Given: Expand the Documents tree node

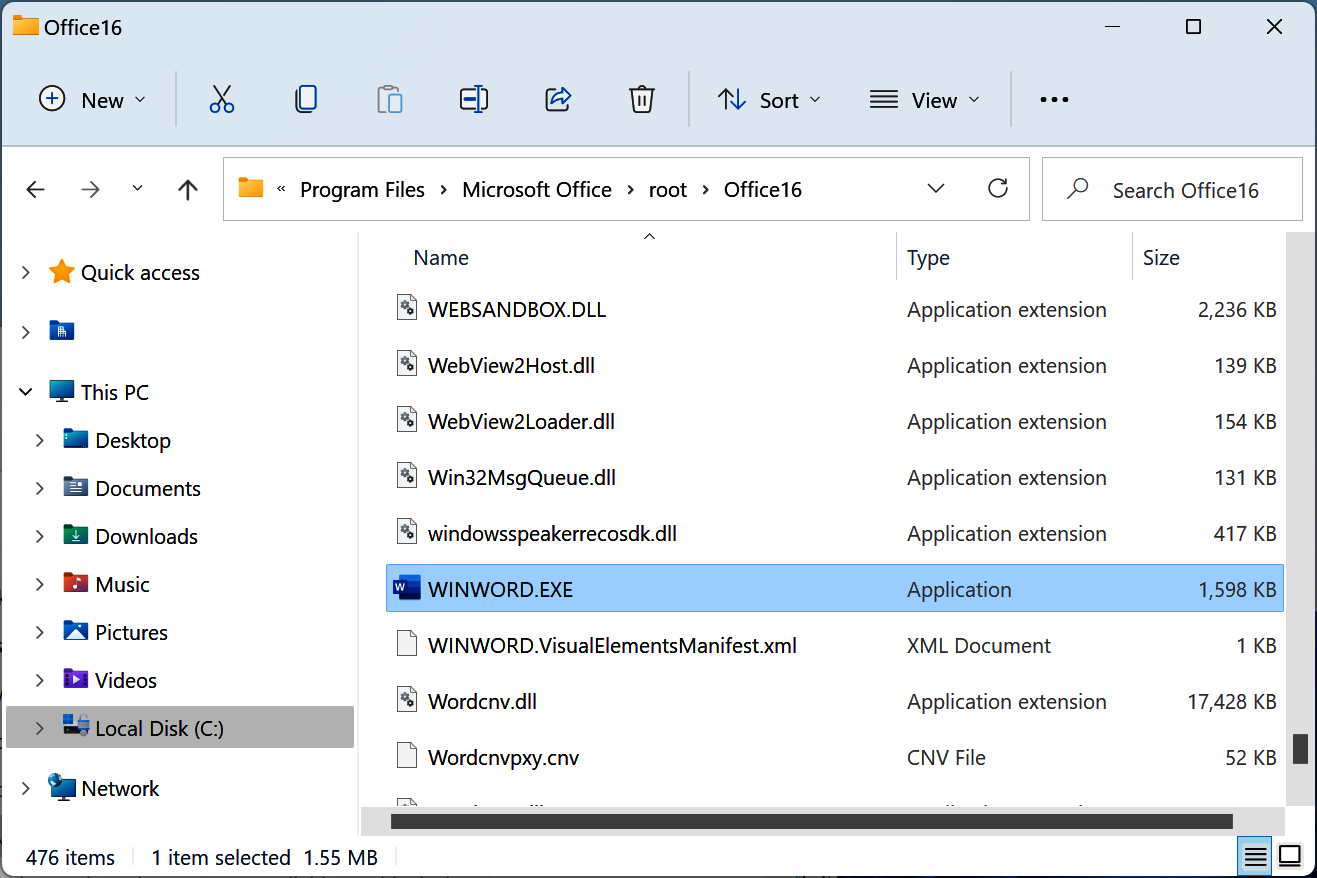Looking at the screenshot, I should [x=40, y=488].
